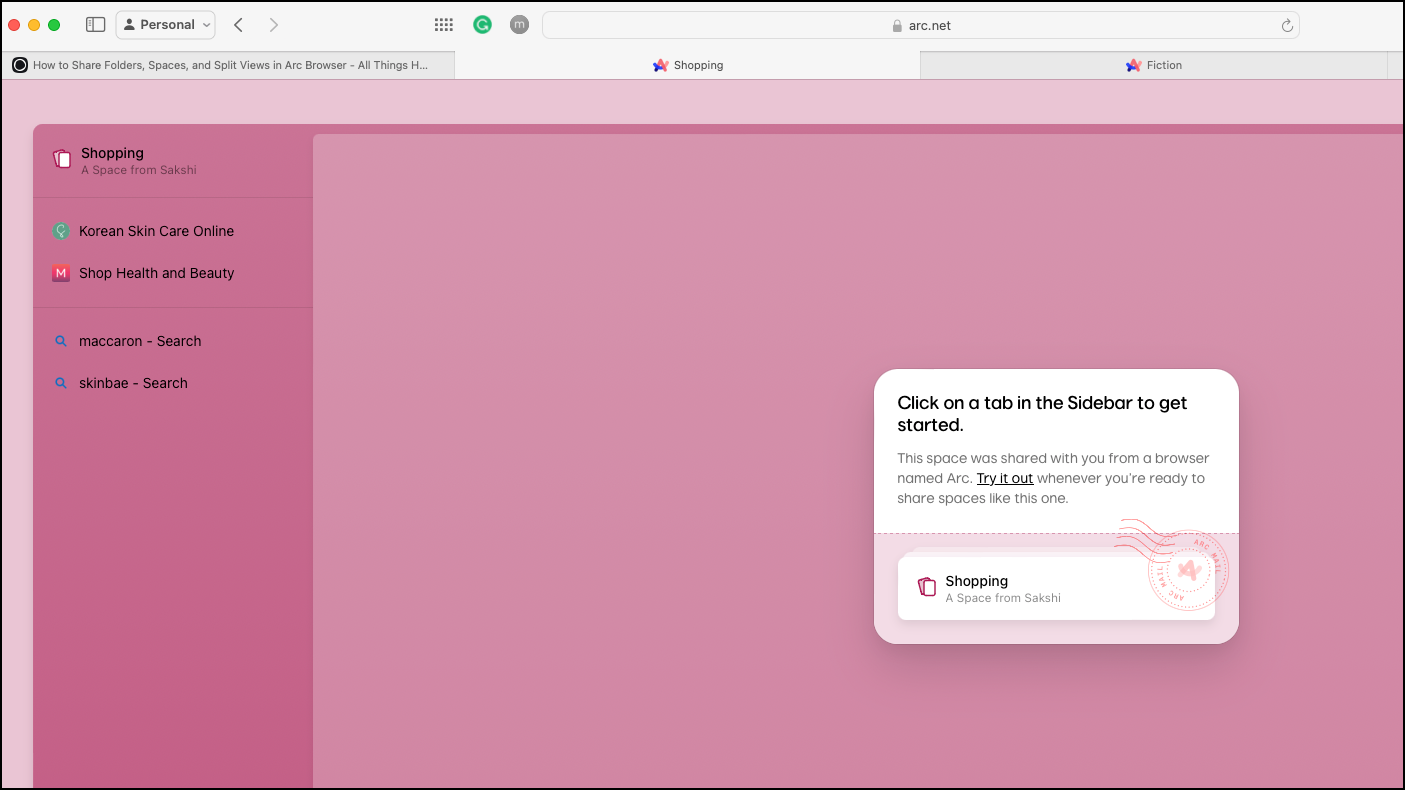This screenshot has height=790, width=1405.
Task: Click the Arc icon on Shopping tab
Action: (x=660, y=65)
